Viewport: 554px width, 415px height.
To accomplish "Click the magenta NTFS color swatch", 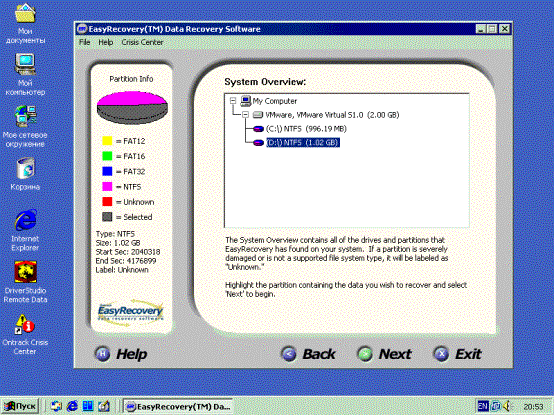I will (x=107, y=186).
